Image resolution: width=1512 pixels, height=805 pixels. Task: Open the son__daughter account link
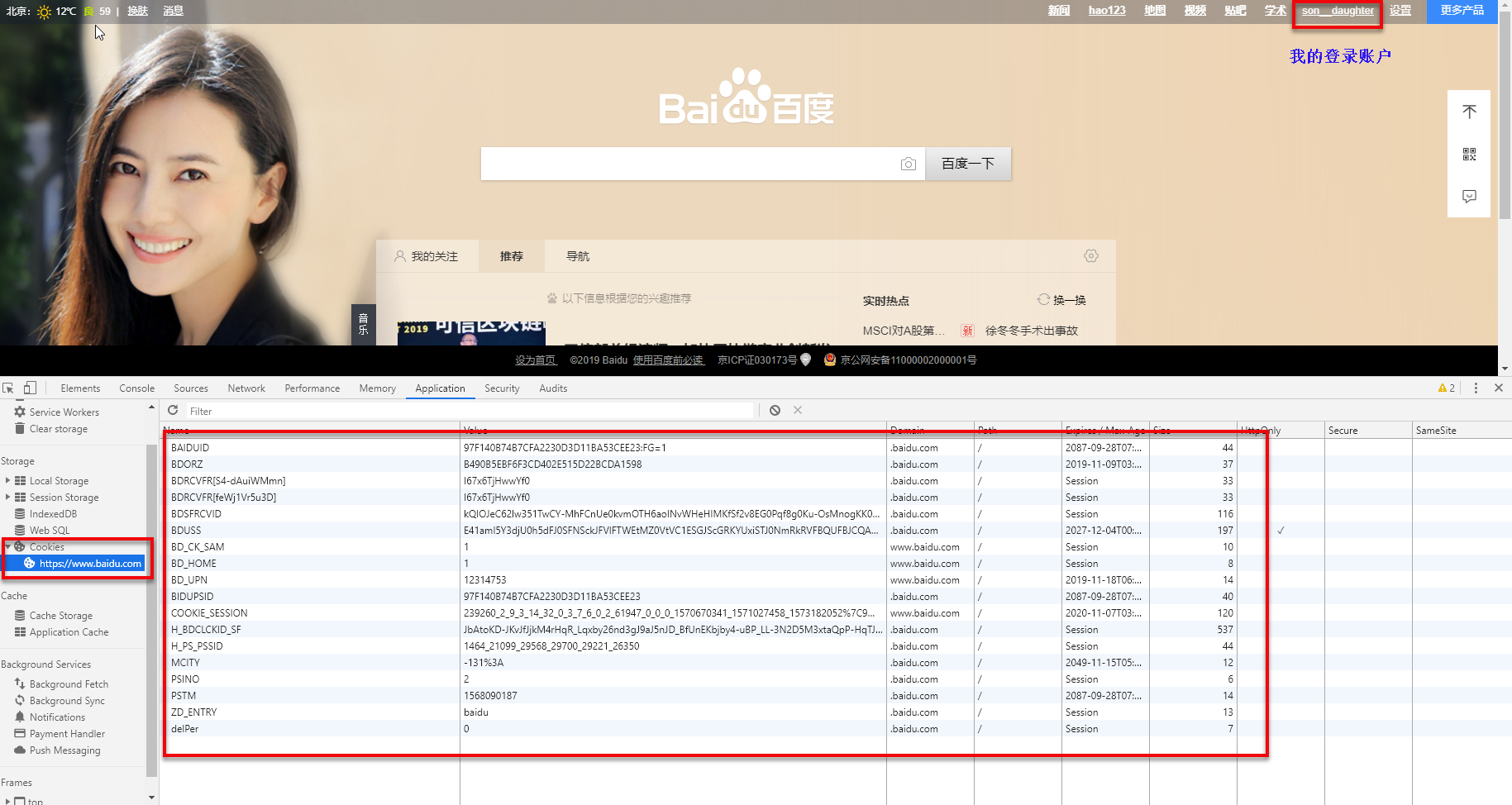click(1336, 11)
